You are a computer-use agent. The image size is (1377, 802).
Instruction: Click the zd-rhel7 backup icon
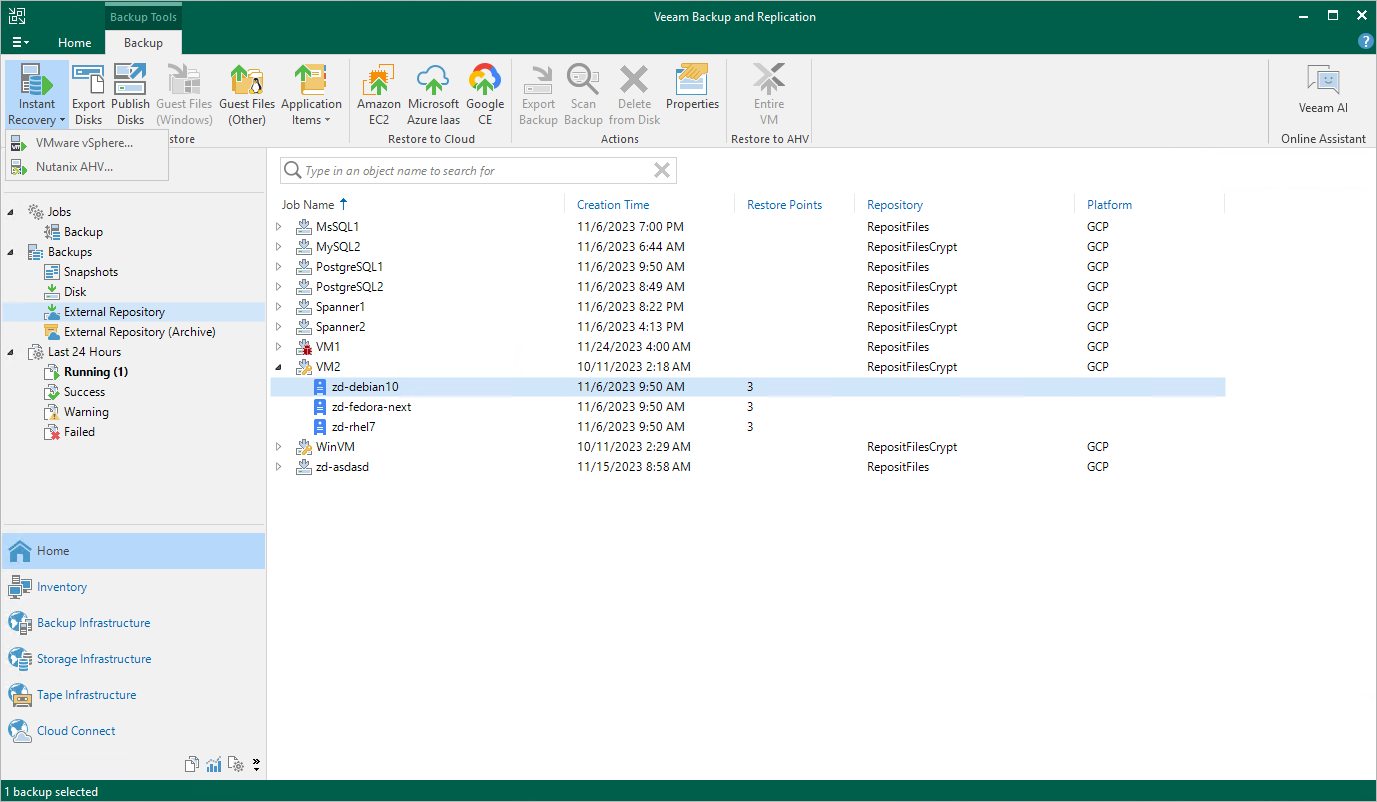[x=320, y=427]
